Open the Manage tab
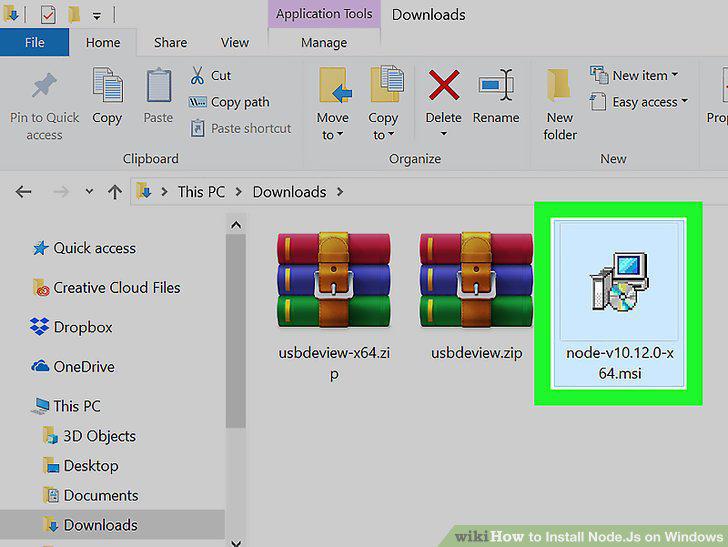 point(324,42)
